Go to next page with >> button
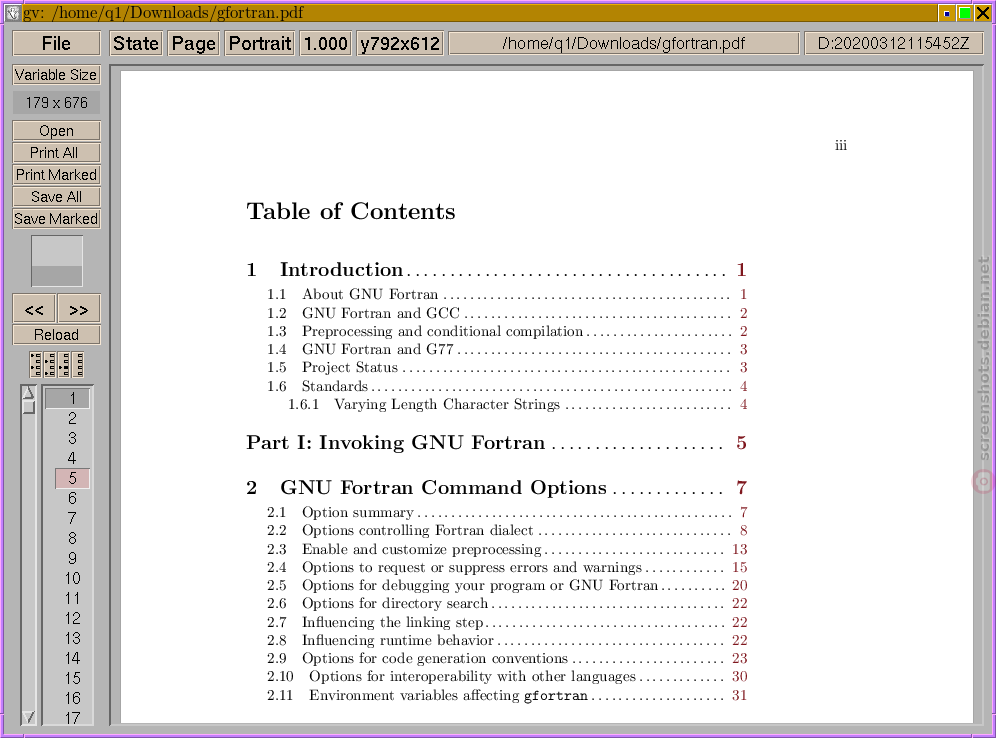 point(79,309)
